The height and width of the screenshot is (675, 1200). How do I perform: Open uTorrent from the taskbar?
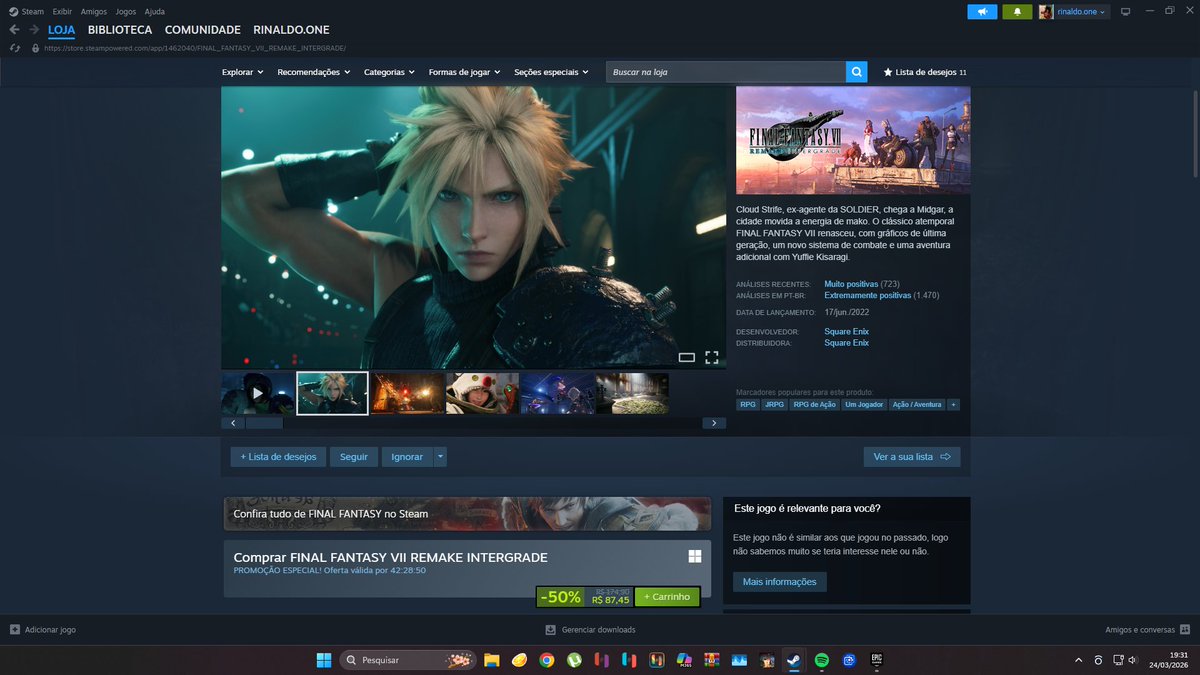(x=574, y=660)
